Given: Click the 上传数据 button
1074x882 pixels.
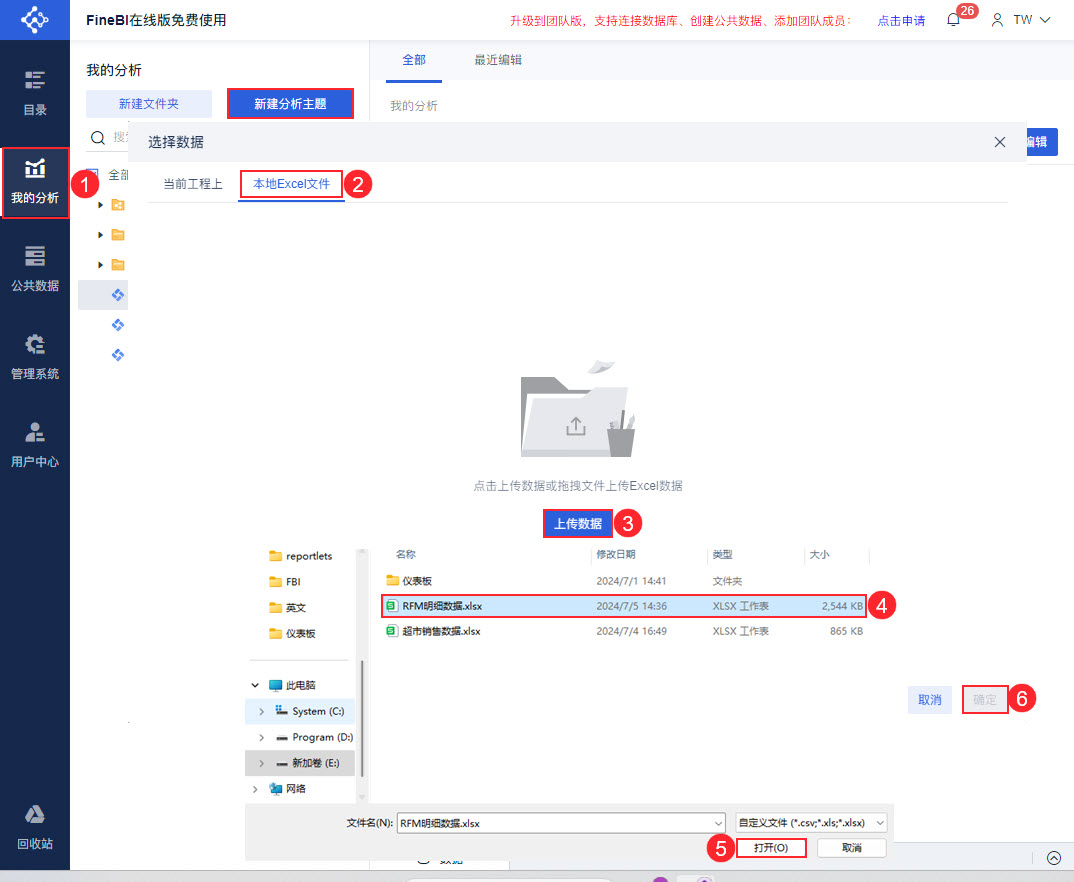Looking at the screenshot, I should coord(577,523).
